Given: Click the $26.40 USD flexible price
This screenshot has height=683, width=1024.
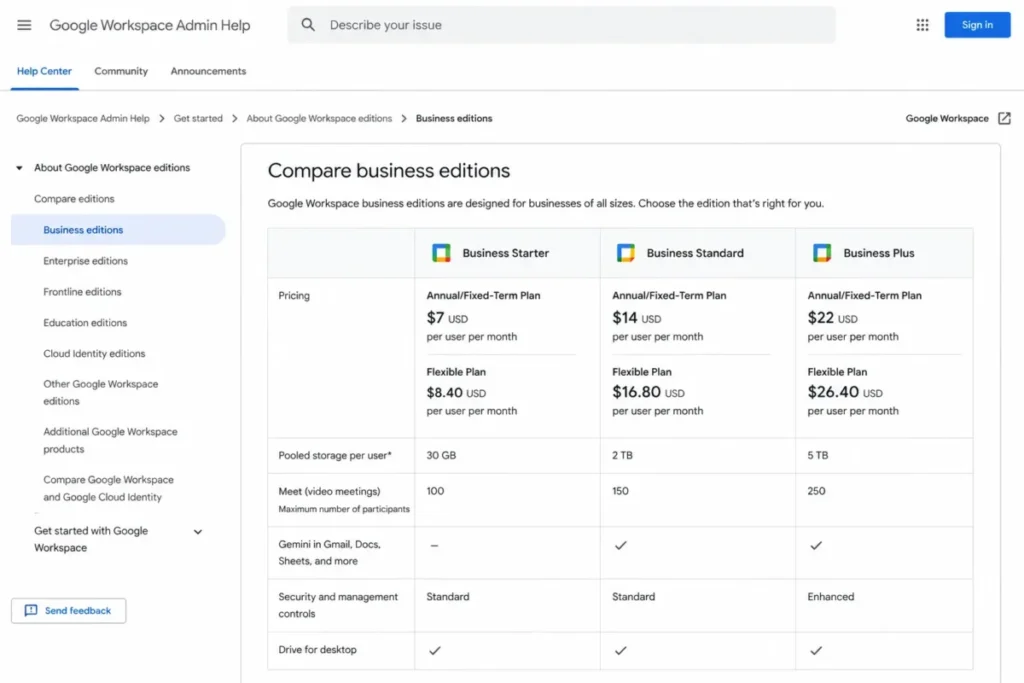Looking at the screenshot, I should [x=845, y=392].
